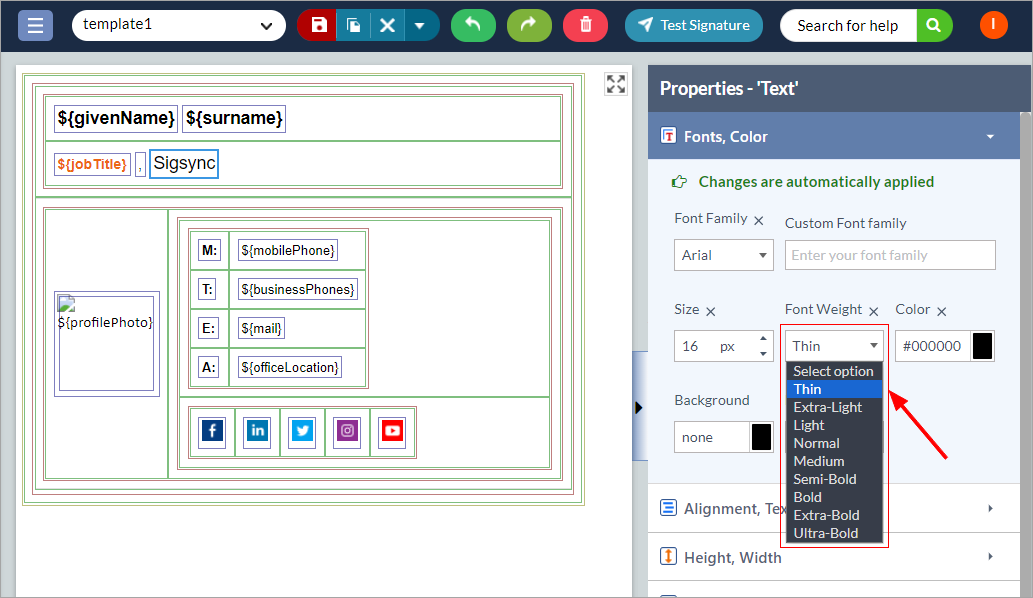The image size is (1033, 598).
Task: Open the Font Family Arial dropdown
Action: [723, 255]
